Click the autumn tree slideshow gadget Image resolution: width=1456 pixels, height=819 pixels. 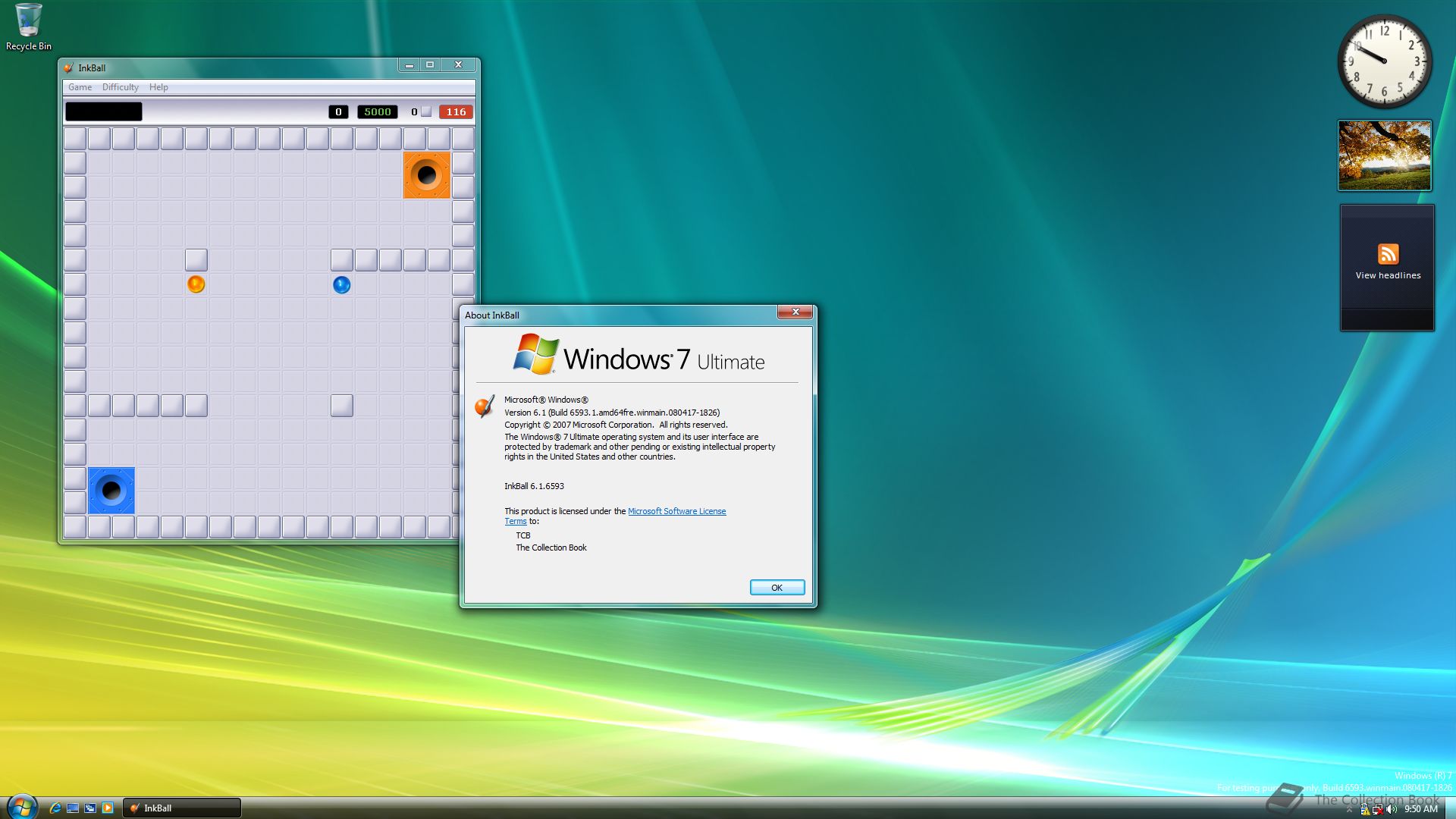coord(1385,155)
